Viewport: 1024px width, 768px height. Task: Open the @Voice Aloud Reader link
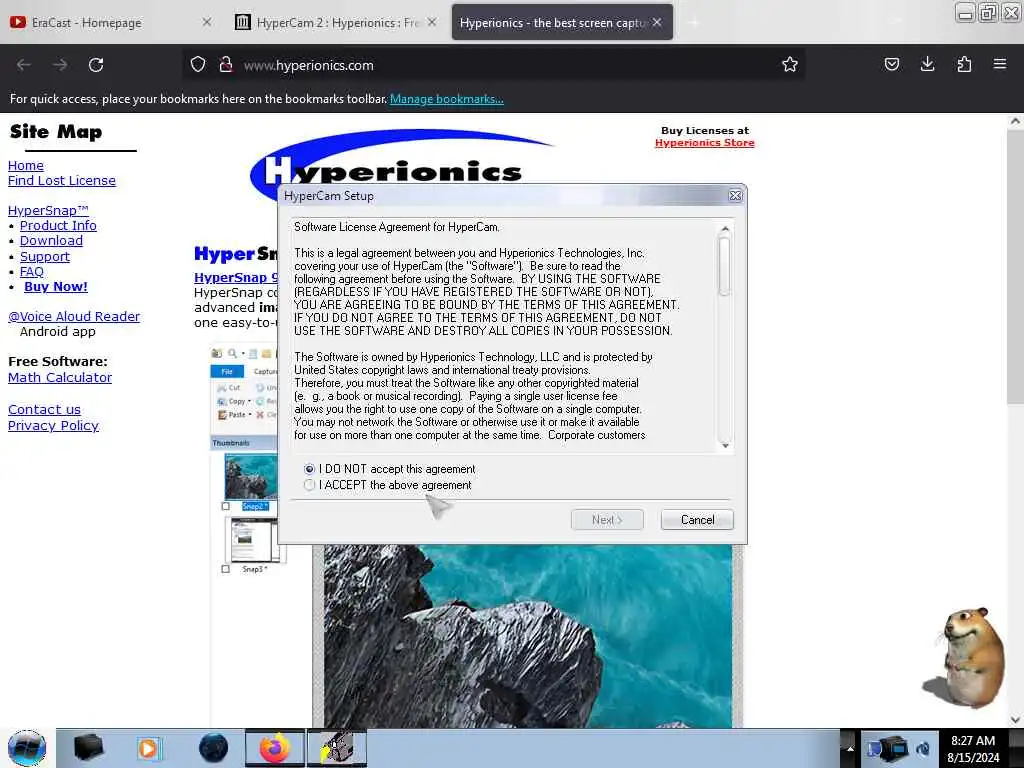74,317
